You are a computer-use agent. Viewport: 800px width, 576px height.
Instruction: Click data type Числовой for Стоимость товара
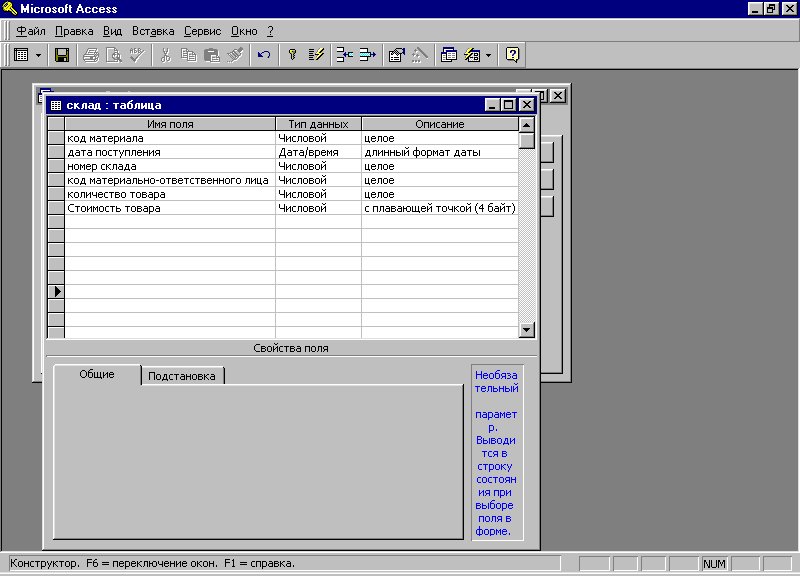tap(318, 208)
